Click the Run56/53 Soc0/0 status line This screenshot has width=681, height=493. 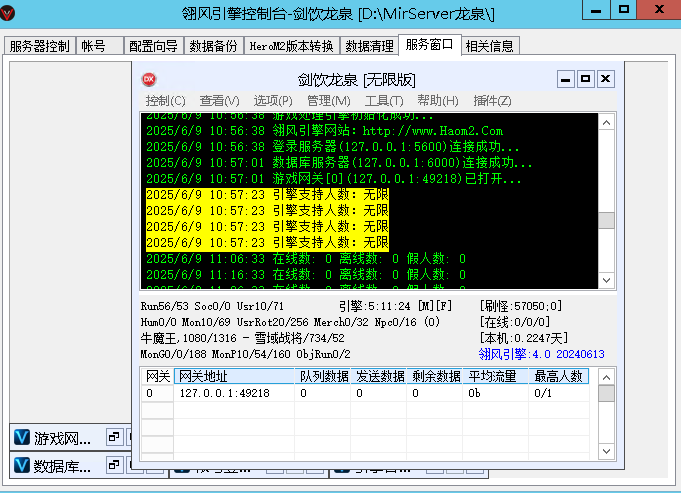(212, 306)
